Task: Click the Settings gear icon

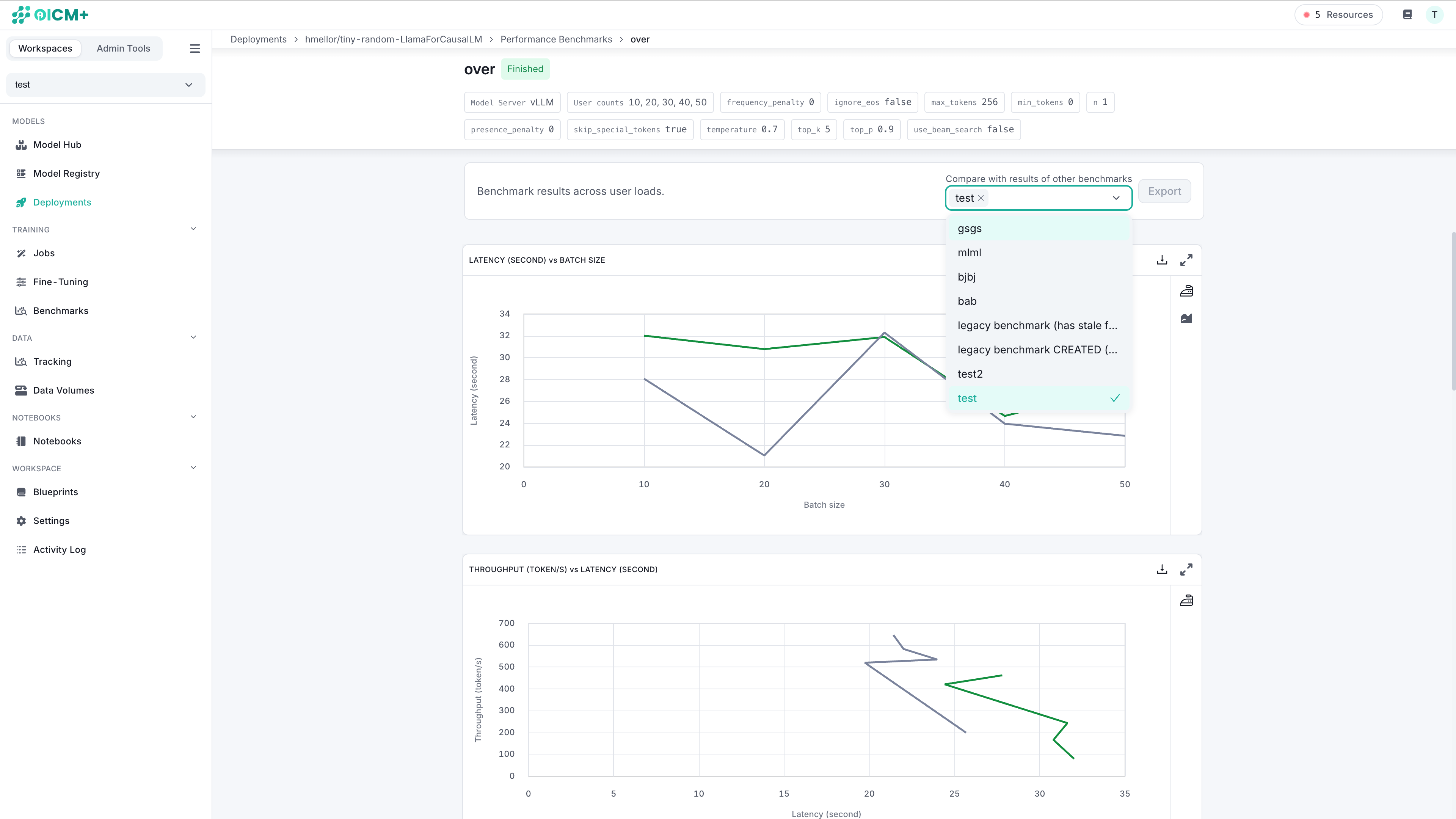Action: click(x=21, y=521)
